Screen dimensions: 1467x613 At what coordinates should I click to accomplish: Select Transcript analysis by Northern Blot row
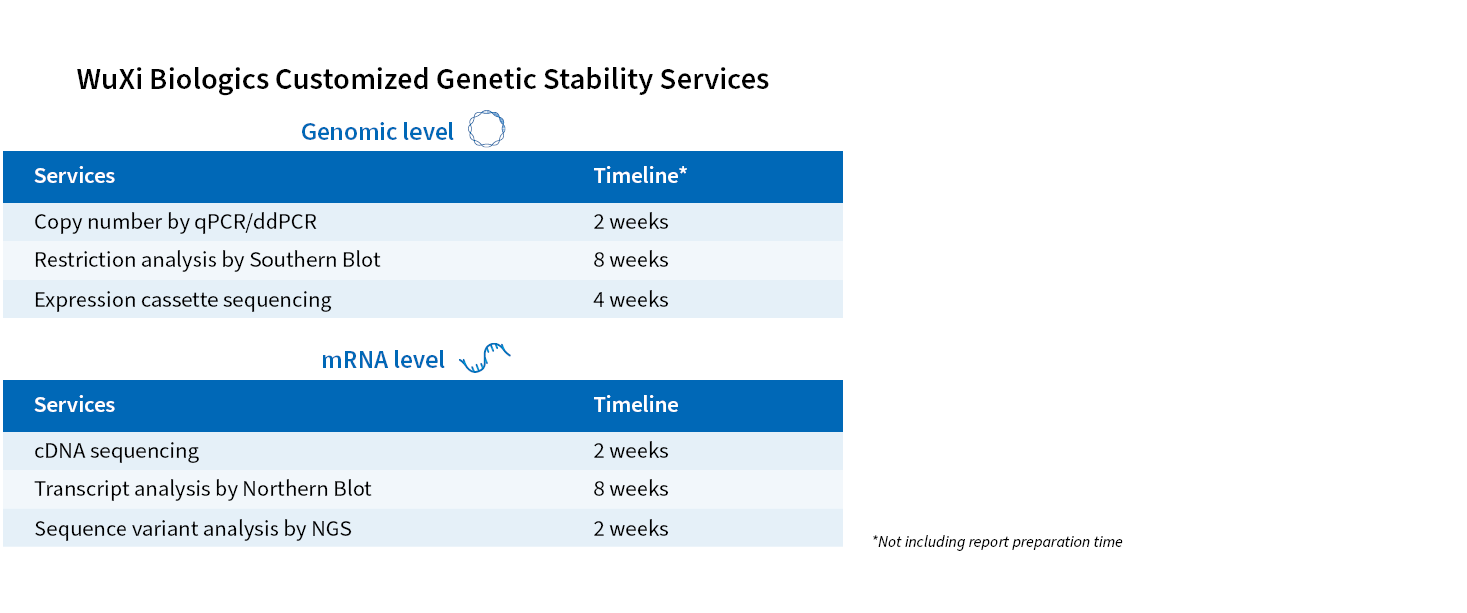(203, 489)
